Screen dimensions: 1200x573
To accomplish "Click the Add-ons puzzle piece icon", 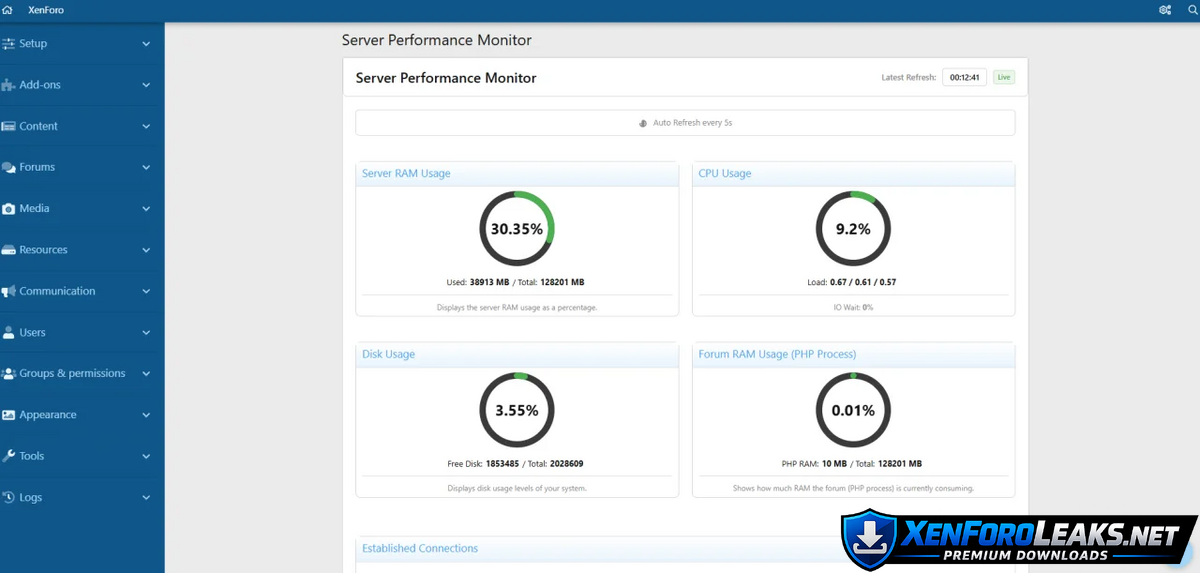I will click(9, 85).
